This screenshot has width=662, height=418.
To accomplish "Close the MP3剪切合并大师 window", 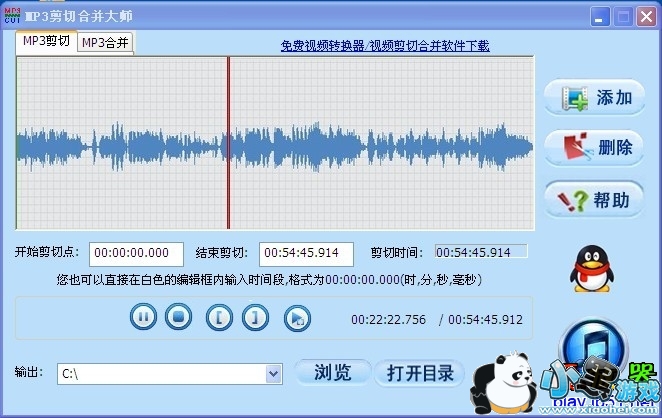I will point(646,17).
